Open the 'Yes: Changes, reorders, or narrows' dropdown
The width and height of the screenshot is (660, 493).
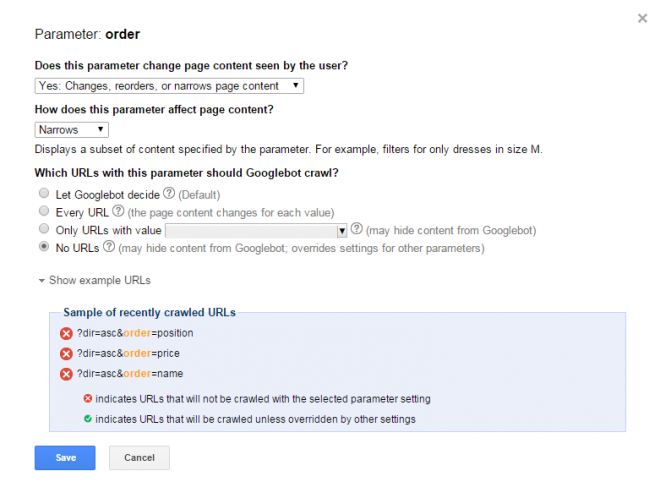(168, 86)
